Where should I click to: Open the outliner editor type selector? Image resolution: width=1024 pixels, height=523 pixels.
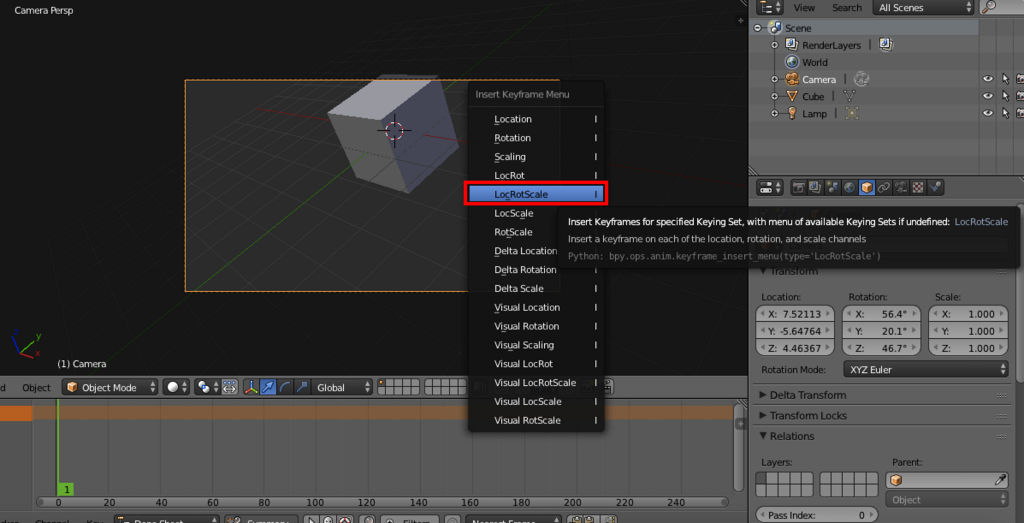771,7
